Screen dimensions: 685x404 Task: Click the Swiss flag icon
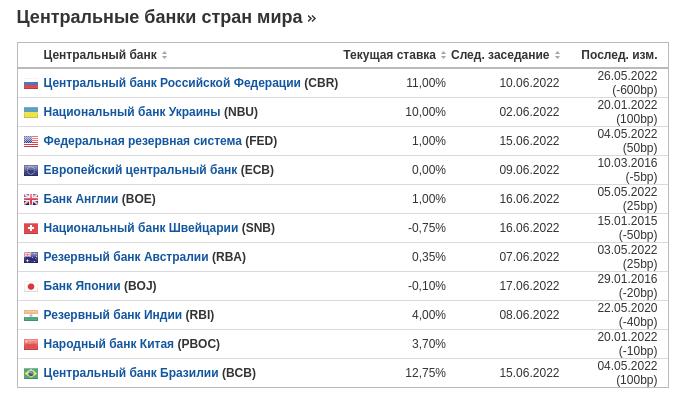tap(31, 229)
